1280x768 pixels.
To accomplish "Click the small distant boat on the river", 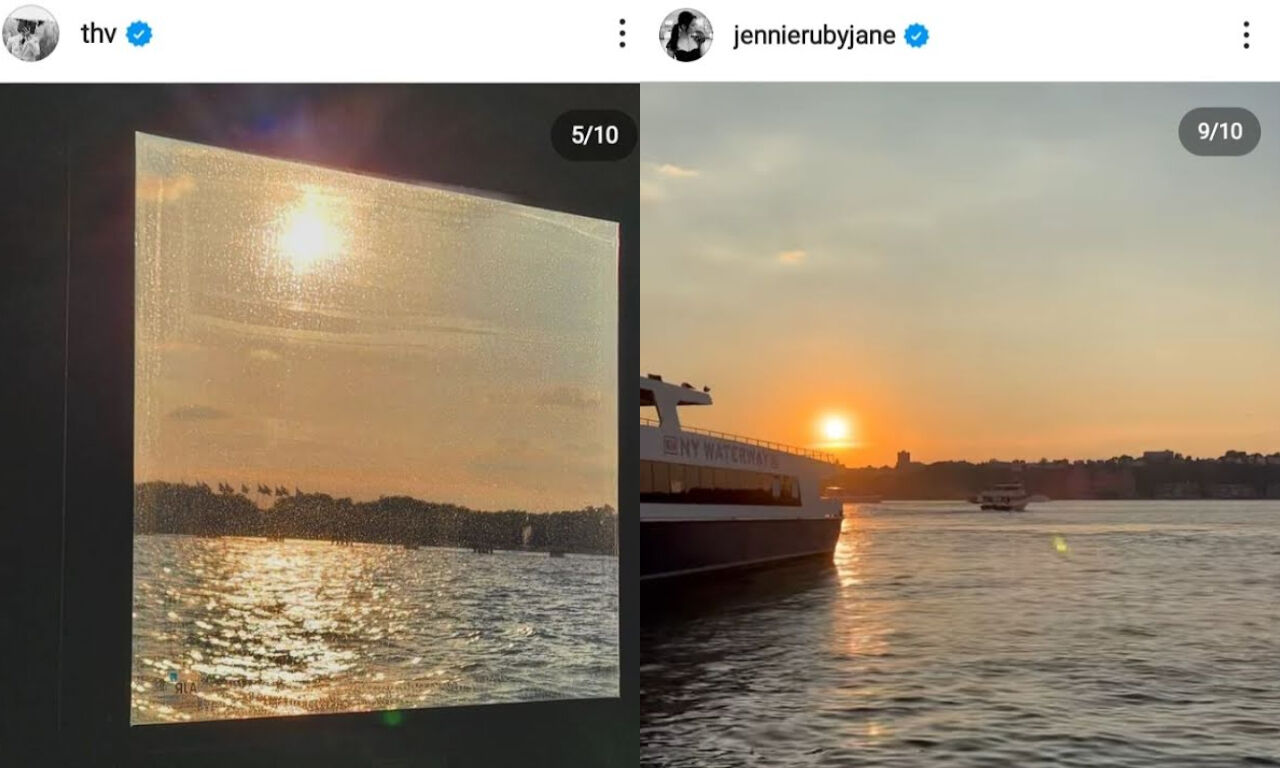I will 1003,497.
